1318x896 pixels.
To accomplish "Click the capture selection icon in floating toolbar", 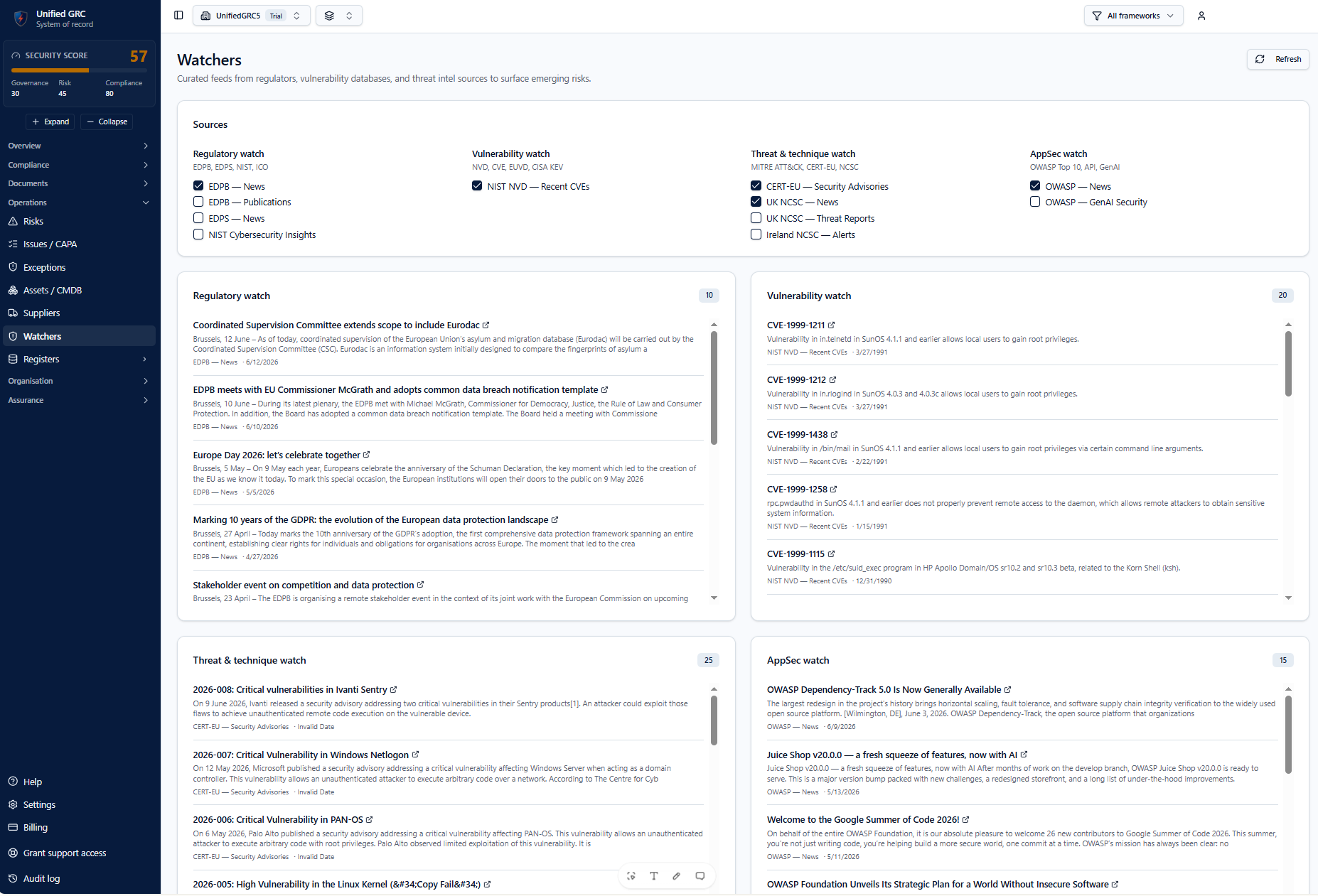I will (631, 876).
